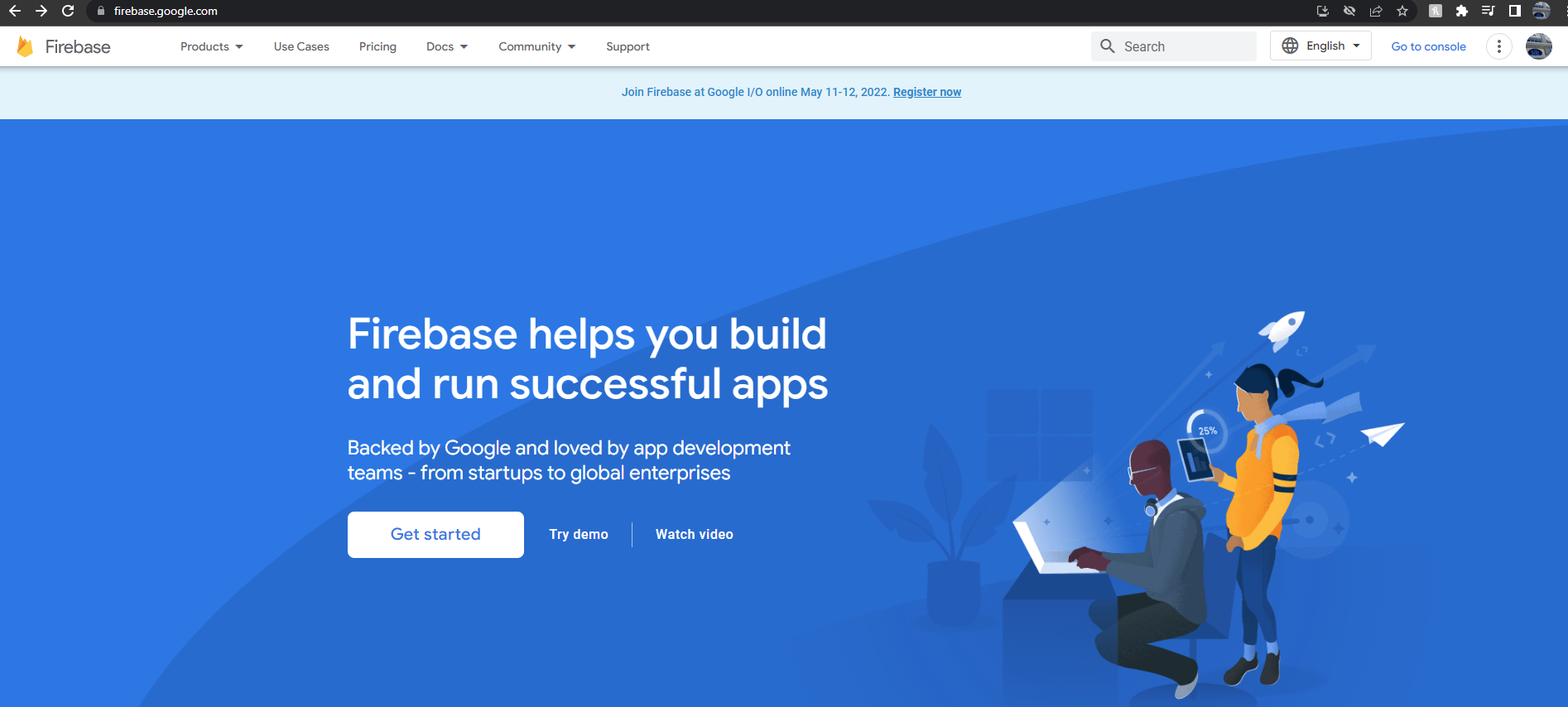Viewport: 1568px width, 707px height.
Task: Expand the Community dropdown menu
Action: [x=537, y=46]
